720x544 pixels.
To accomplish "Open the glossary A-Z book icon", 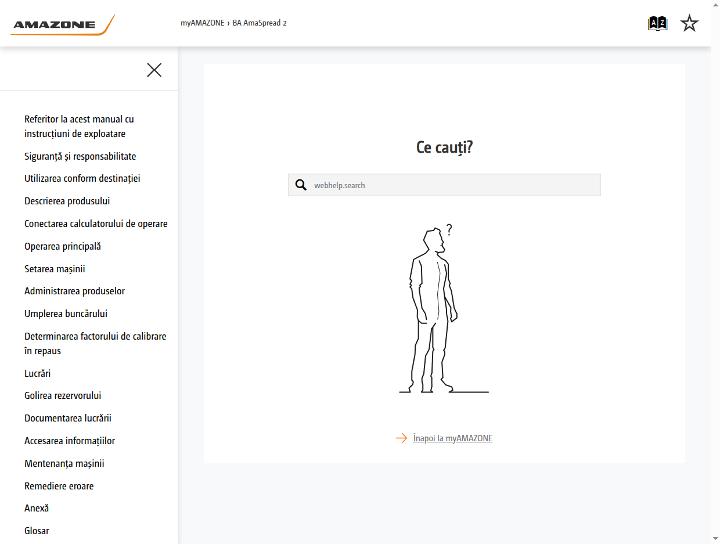I will 657,23.
